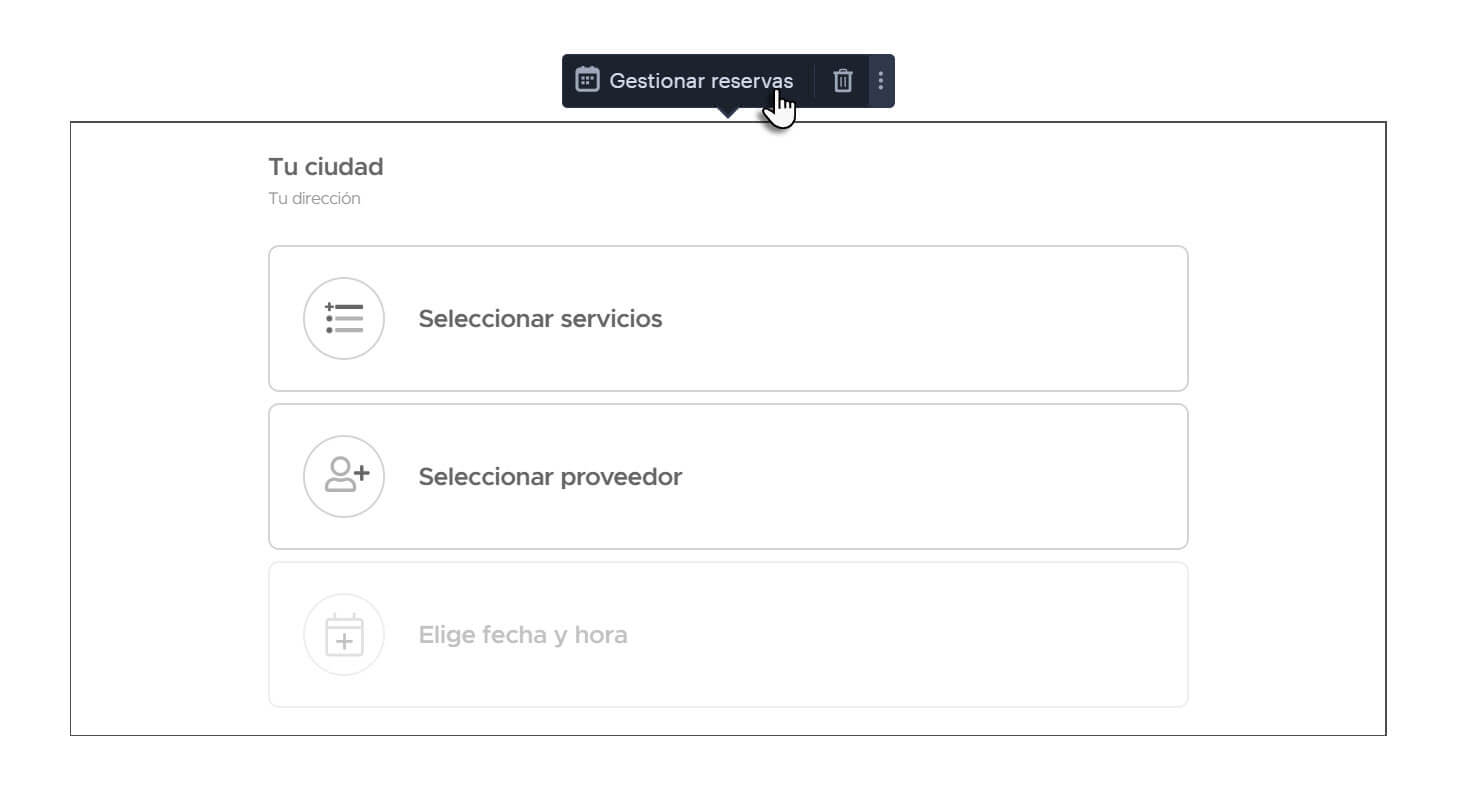The image size is (1476, 794).
Task: Click the services list icon
Action: click(x=344, y=318)
